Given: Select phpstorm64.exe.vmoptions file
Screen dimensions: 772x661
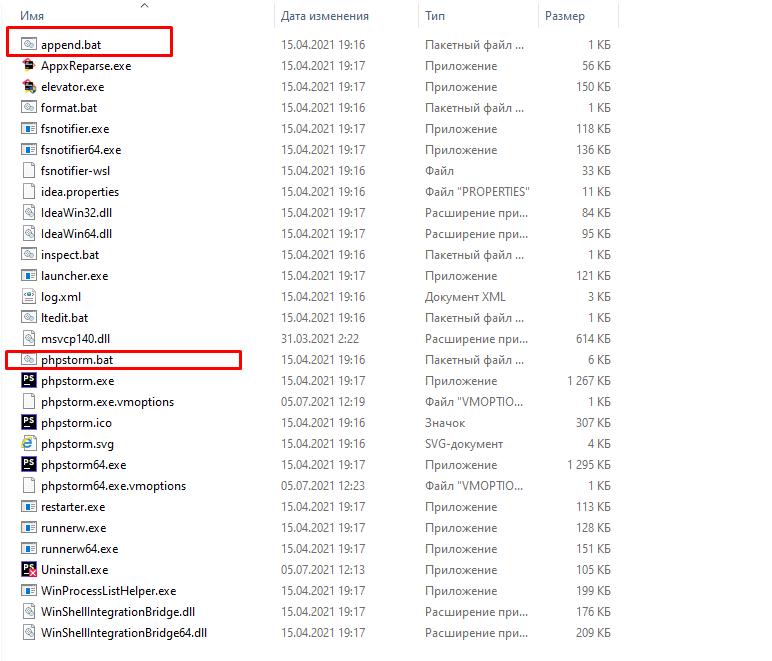Looking at the screenshot, I should (113, 486).
